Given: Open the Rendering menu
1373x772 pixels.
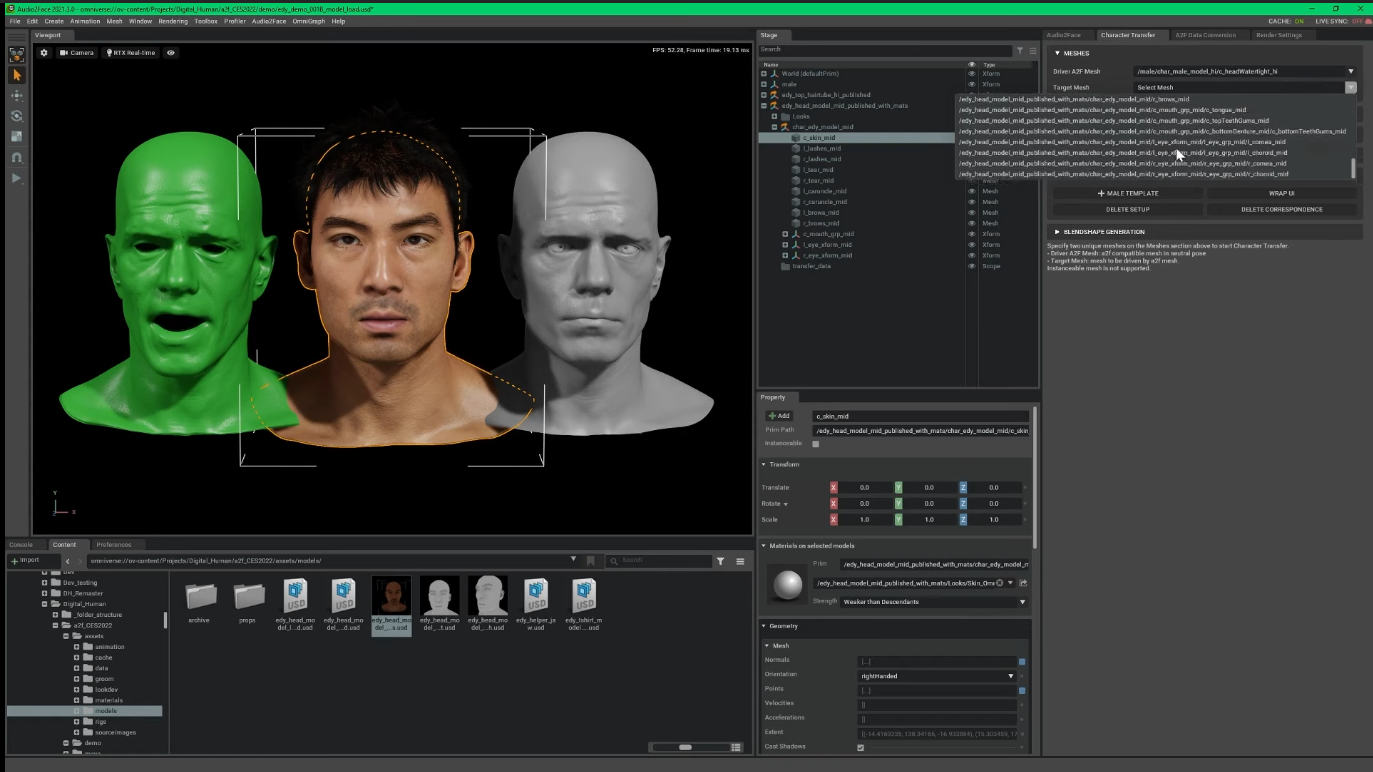Looking at the screenshot, I should click(173, 21).
